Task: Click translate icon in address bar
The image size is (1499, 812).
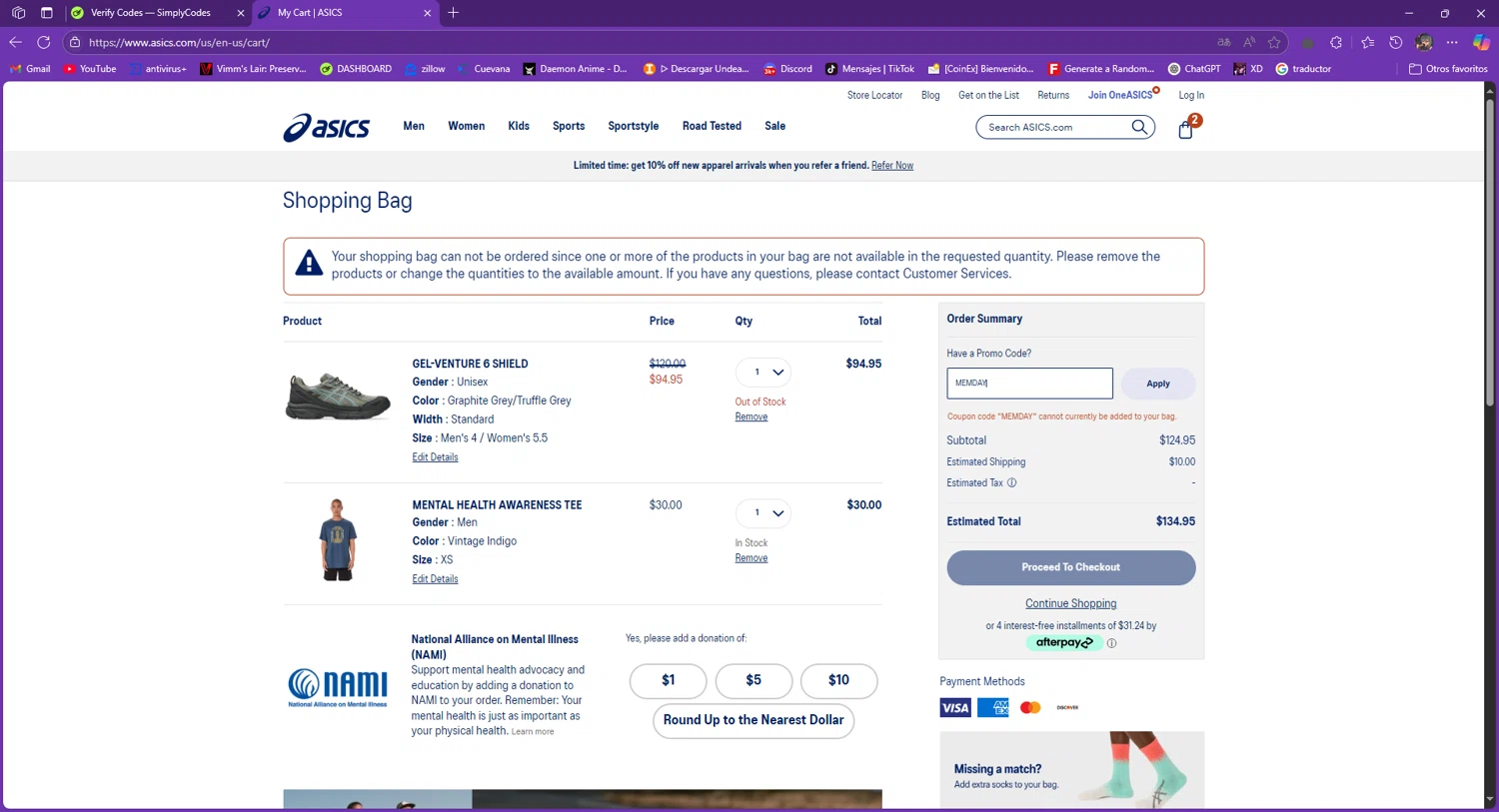Action: [1224, 42]
